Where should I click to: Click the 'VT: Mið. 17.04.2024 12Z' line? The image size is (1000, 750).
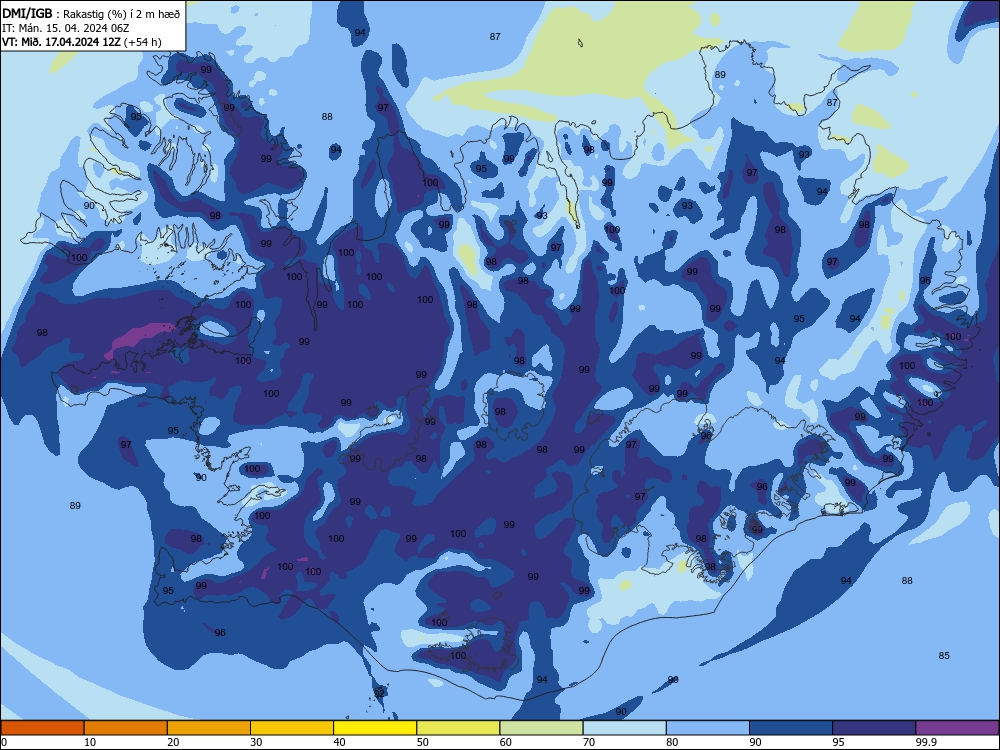pyautogui.click(x=61, y=42)
